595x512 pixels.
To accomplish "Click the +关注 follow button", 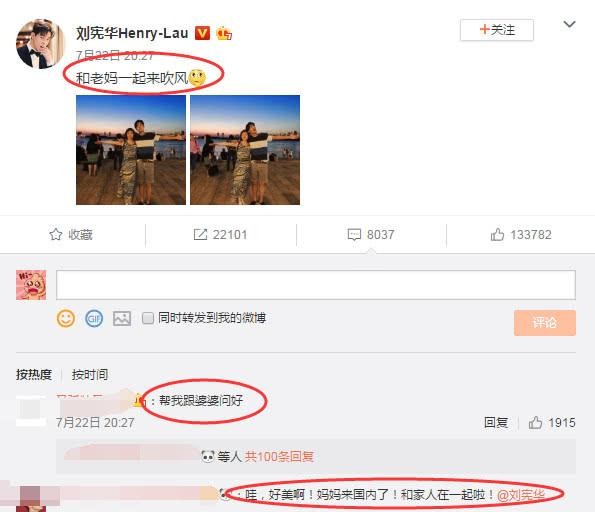I will tap(497, 30).
